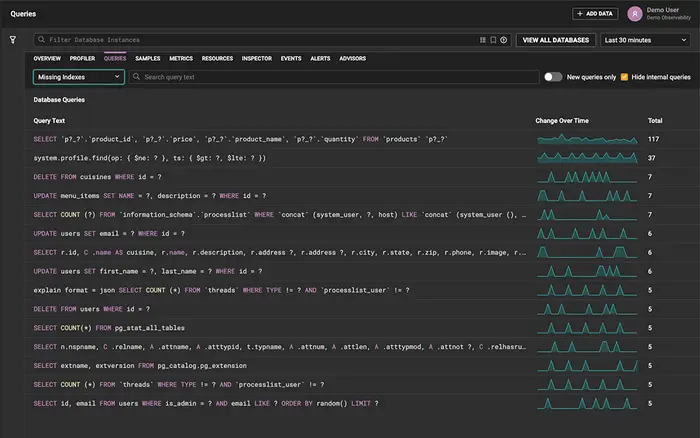Click View All Databases button
The height and width of the screenshot is (438, 700).
(x=556, y=40)
